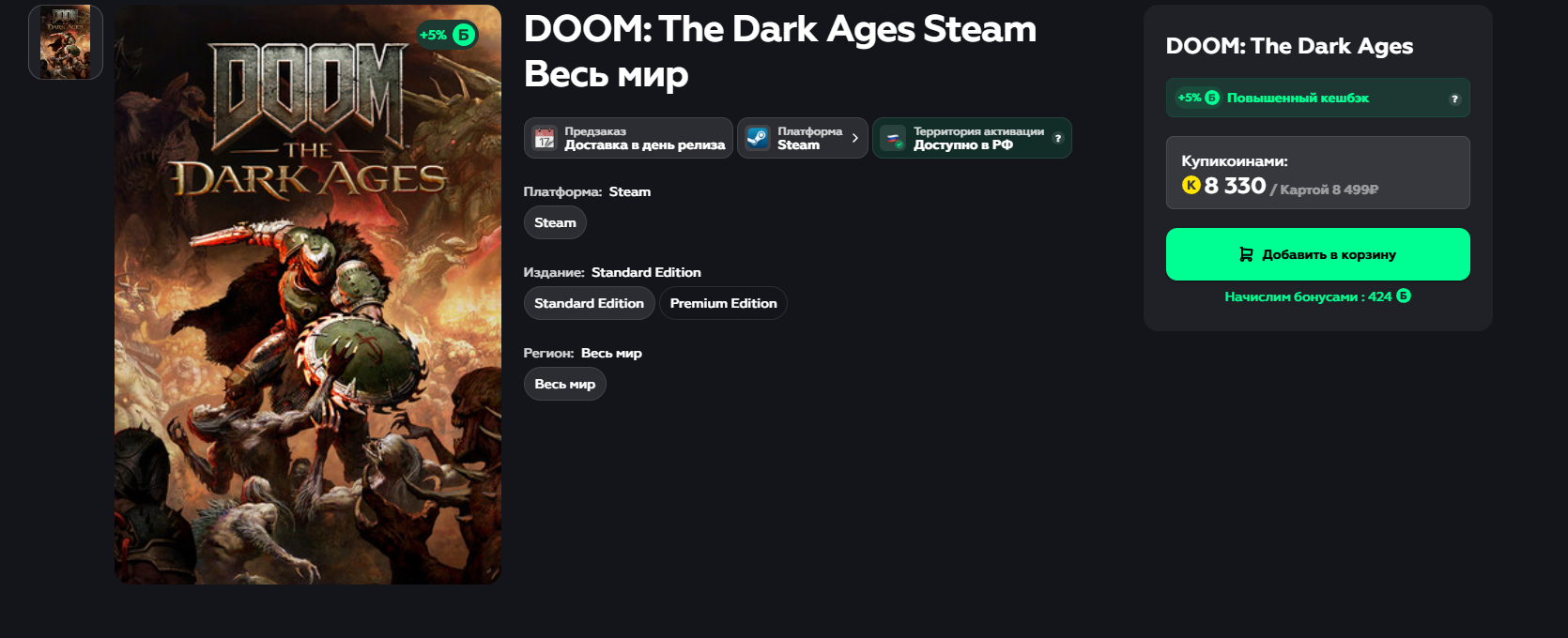Screen dimensions: 1568x638
Task: Click the Steam logo icon in the platform badge
Action: (x=757, y=138)
